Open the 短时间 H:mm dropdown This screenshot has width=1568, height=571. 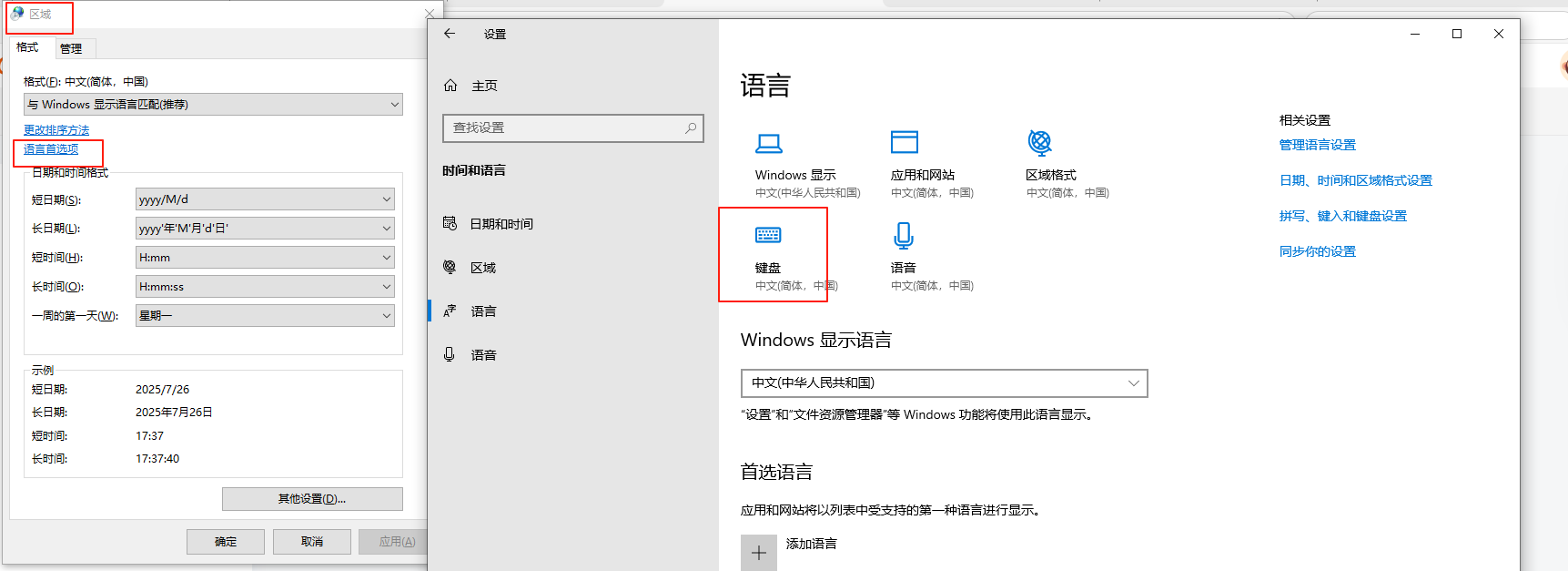[x=265, y=258]
